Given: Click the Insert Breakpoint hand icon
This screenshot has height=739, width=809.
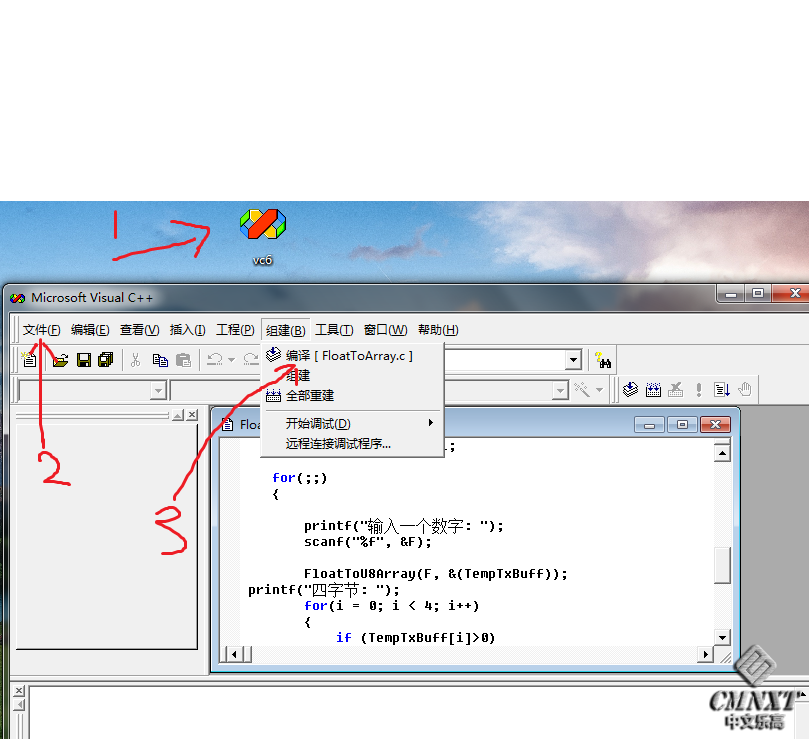Looking at the screenshot, I should point(745,389).
